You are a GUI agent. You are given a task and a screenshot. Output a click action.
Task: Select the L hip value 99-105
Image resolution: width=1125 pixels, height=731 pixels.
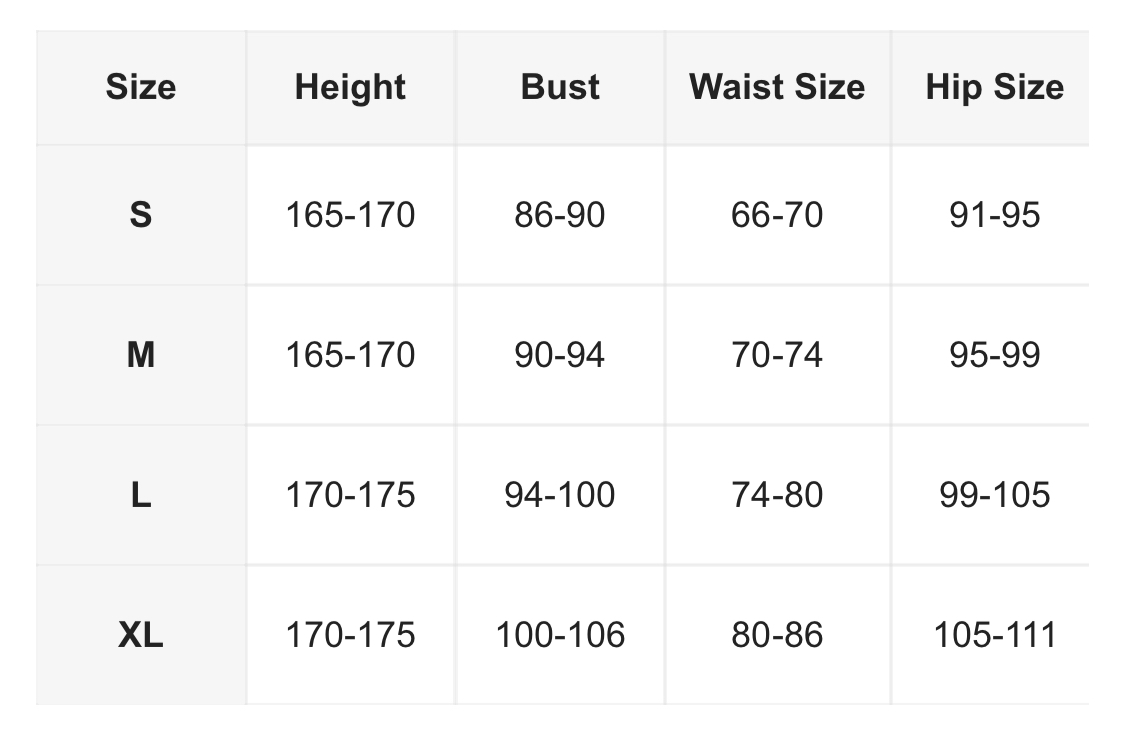[x=994, y=494]
